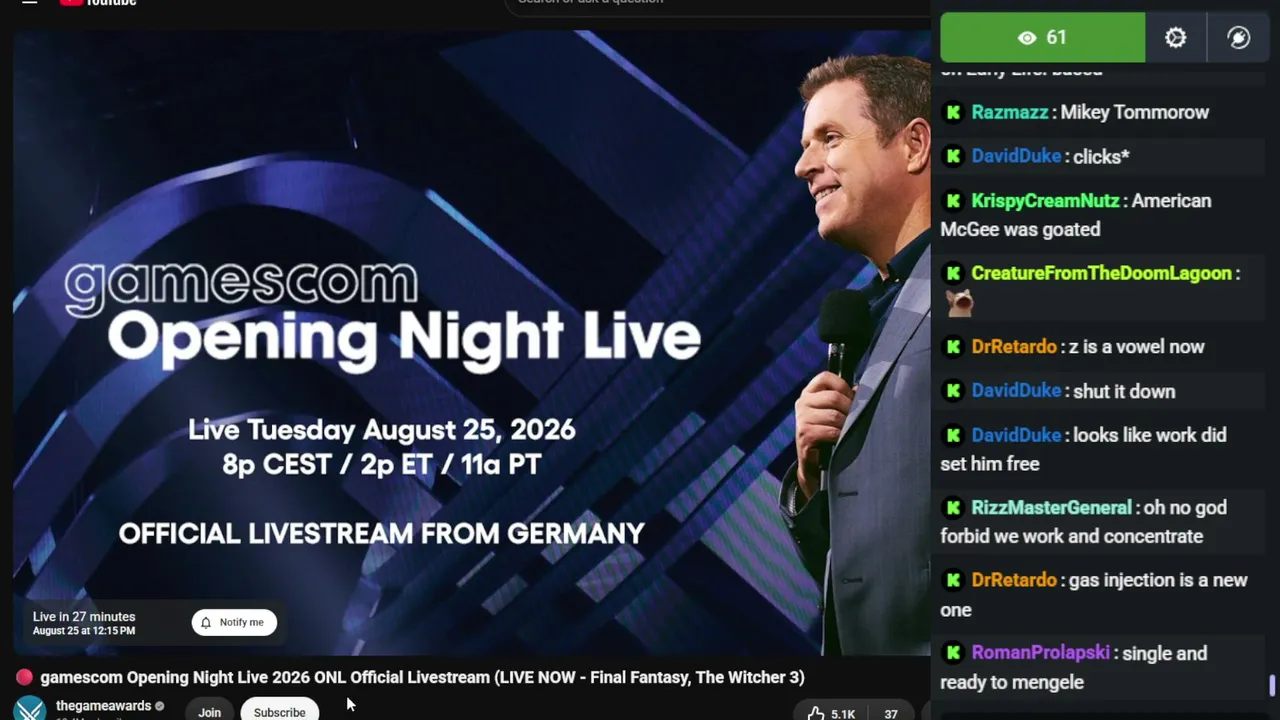The image size is (1280, 720).
Task: Click the 'American McGee was goated' message
Action: click(x=1076, y=215)
